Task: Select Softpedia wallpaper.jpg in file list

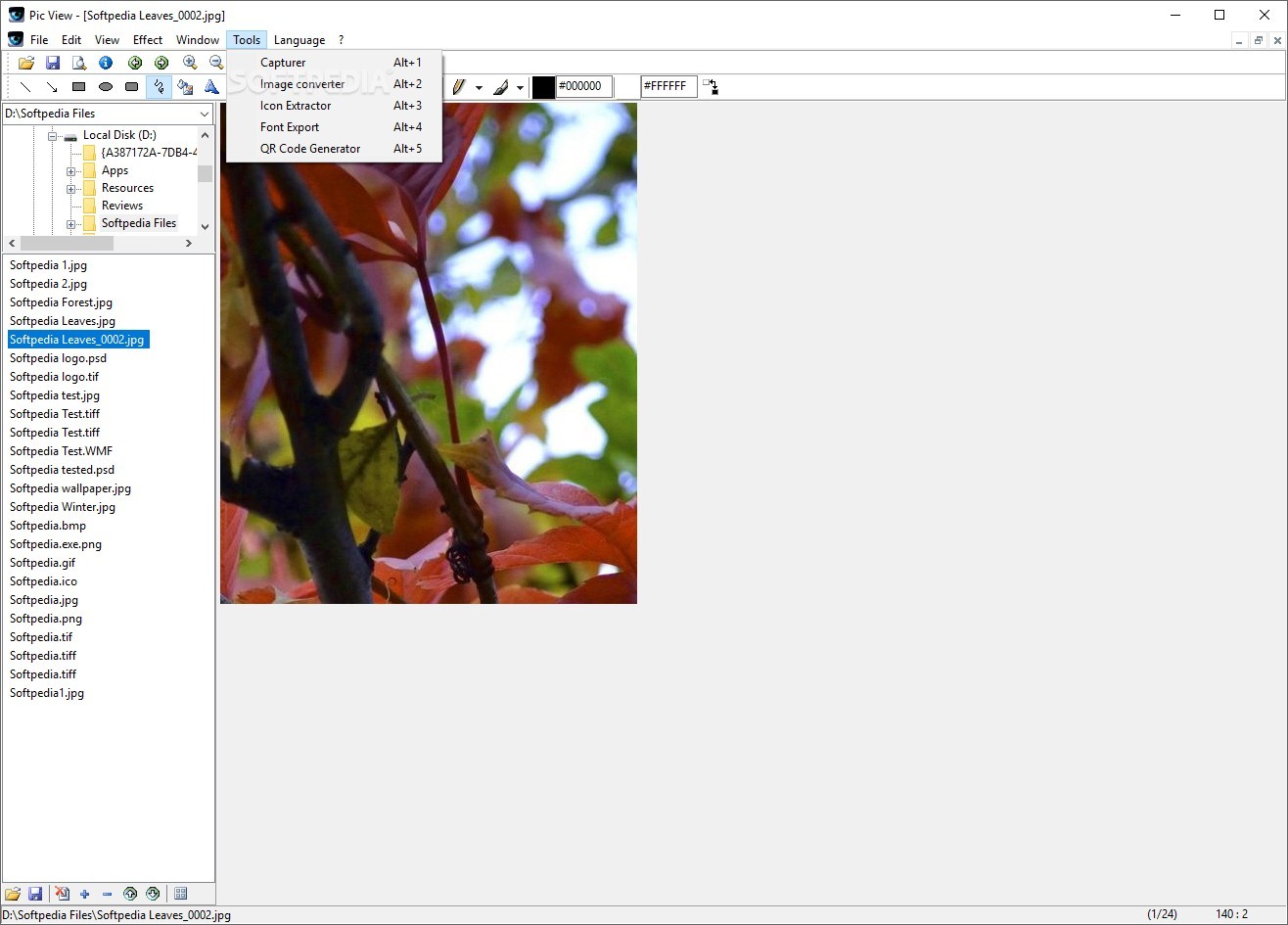Action: pyautogui.click(x=70, y=488)
